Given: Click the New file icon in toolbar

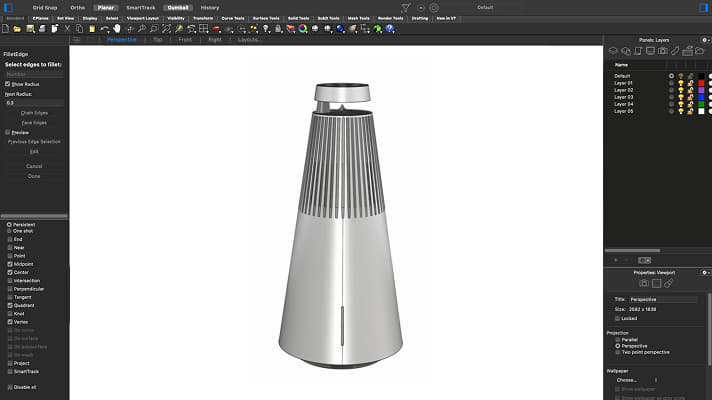Looking at the screenshot, I should click(x=6, y=28).
